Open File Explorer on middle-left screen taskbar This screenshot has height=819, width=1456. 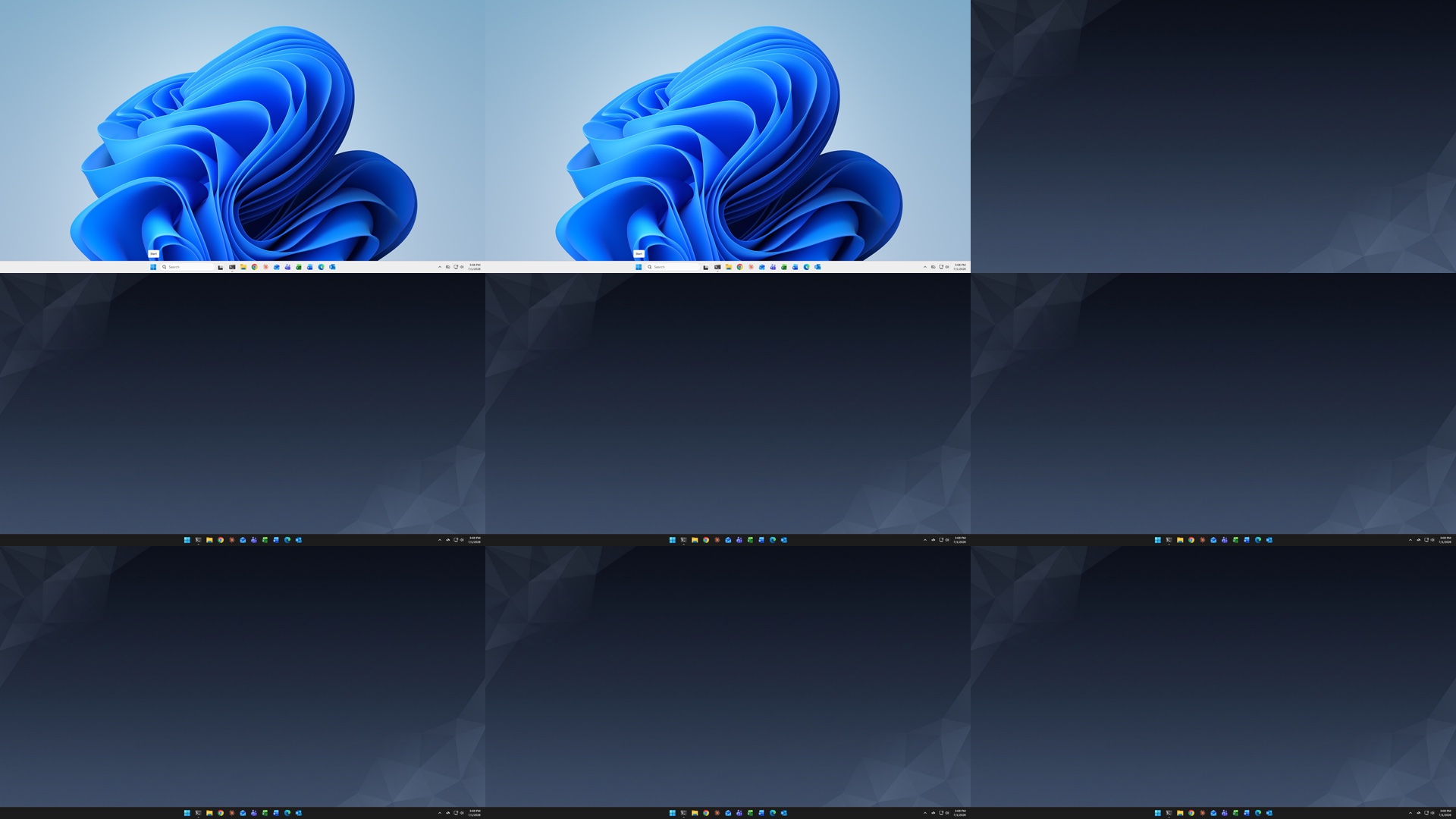click(x=209, y=540)
